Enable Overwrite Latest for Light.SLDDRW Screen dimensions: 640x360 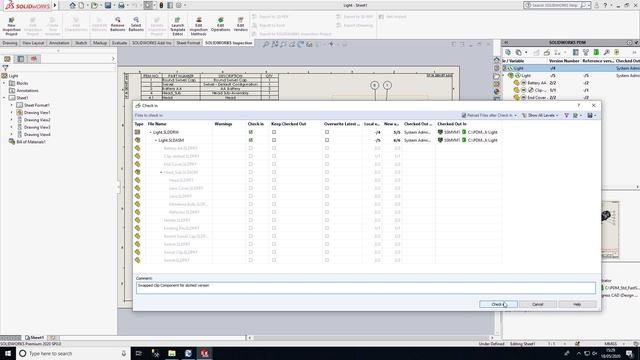click(327, 132)
